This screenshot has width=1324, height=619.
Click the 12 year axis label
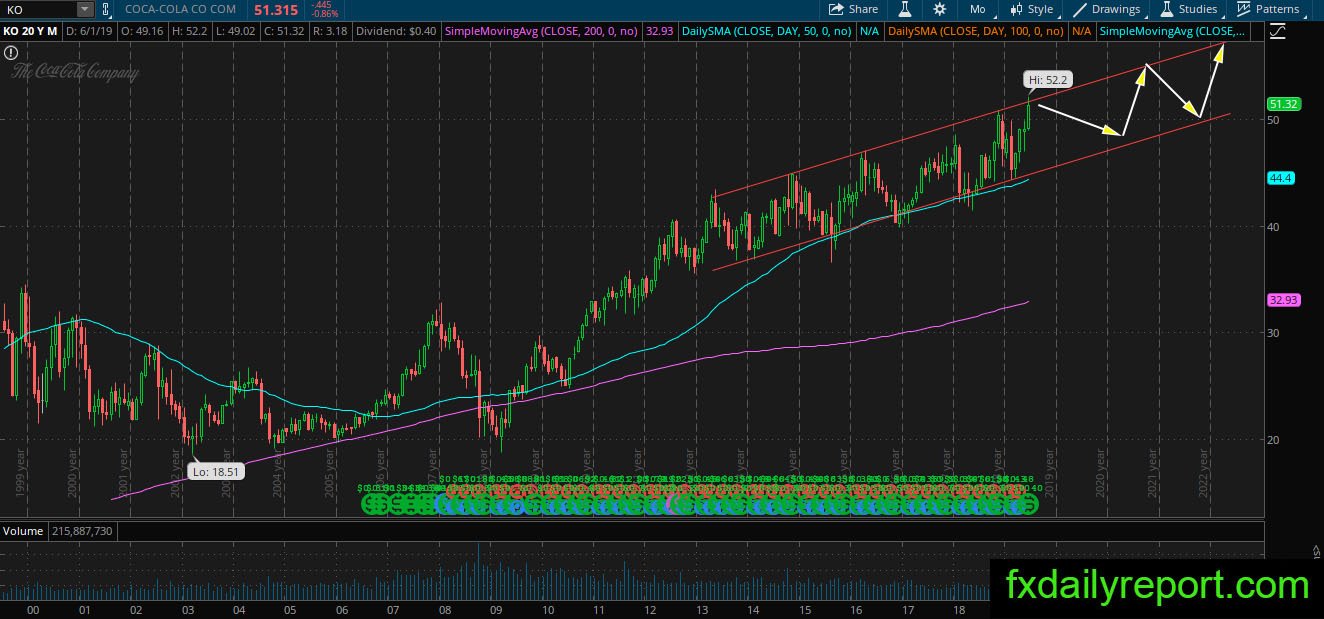coord(650,610)
